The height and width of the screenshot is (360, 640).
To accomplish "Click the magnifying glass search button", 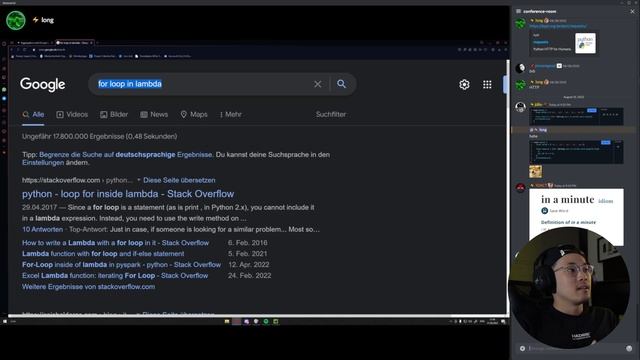I will click(342, 84).
